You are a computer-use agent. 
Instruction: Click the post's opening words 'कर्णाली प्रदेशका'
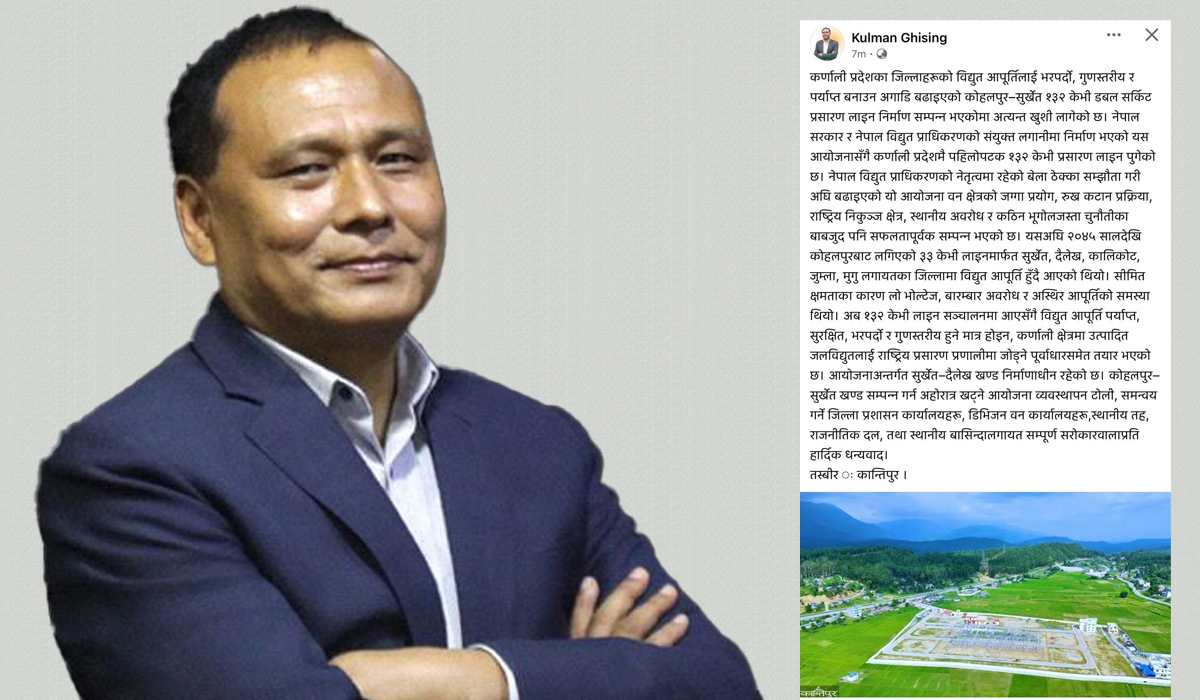point(856,77)
